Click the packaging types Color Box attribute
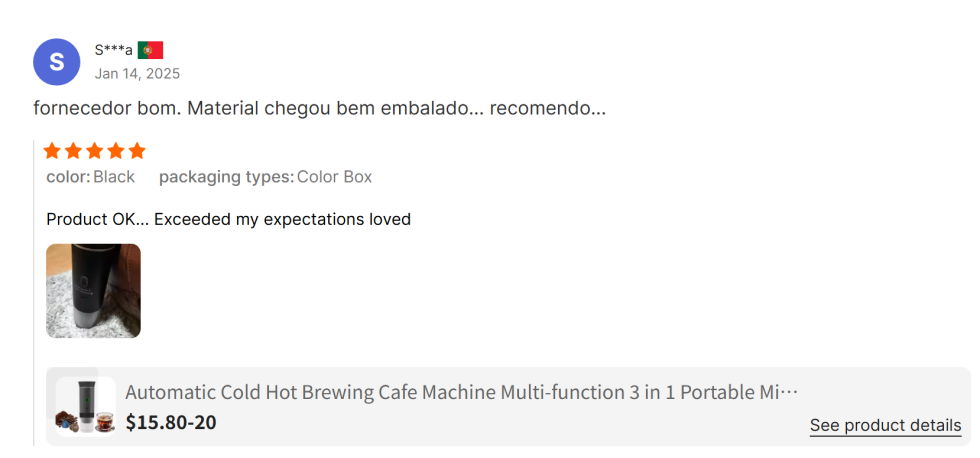The height and width of the screenshot is (458, 980). click(x=265, y=177)
